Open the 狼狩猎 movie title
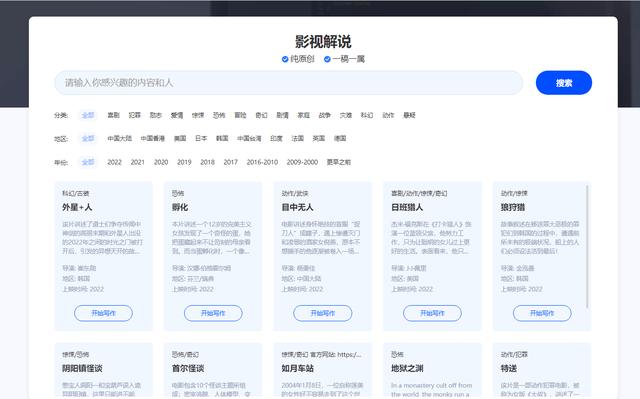Screen dimensions: 640x399 pyautogui.click(x=513, y=207)
